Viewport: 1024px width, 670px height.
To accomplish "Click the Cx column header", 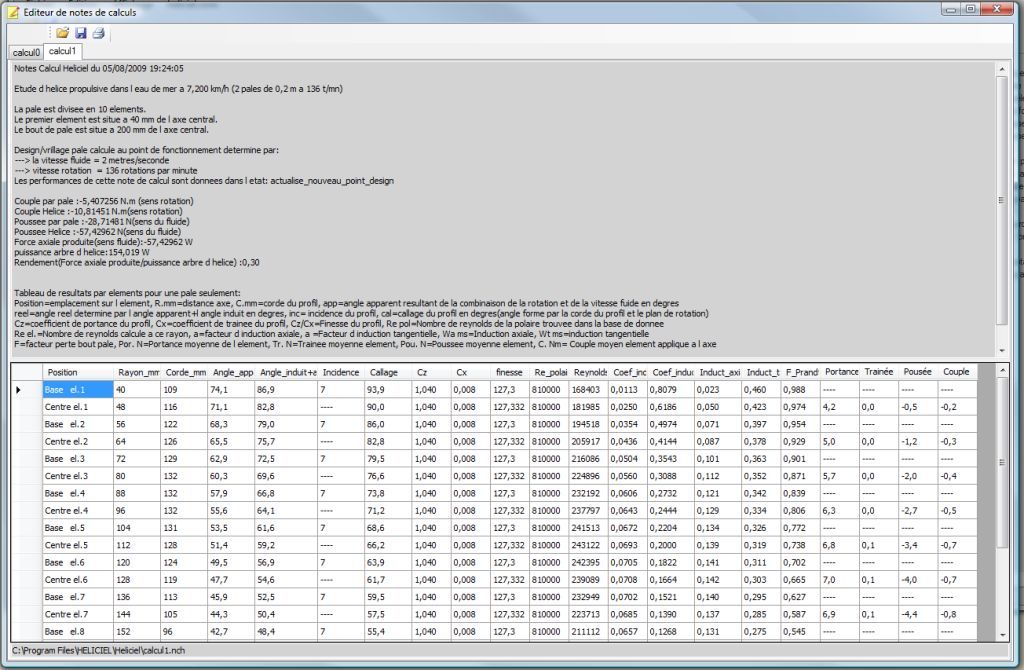I will tap(470, 372).
